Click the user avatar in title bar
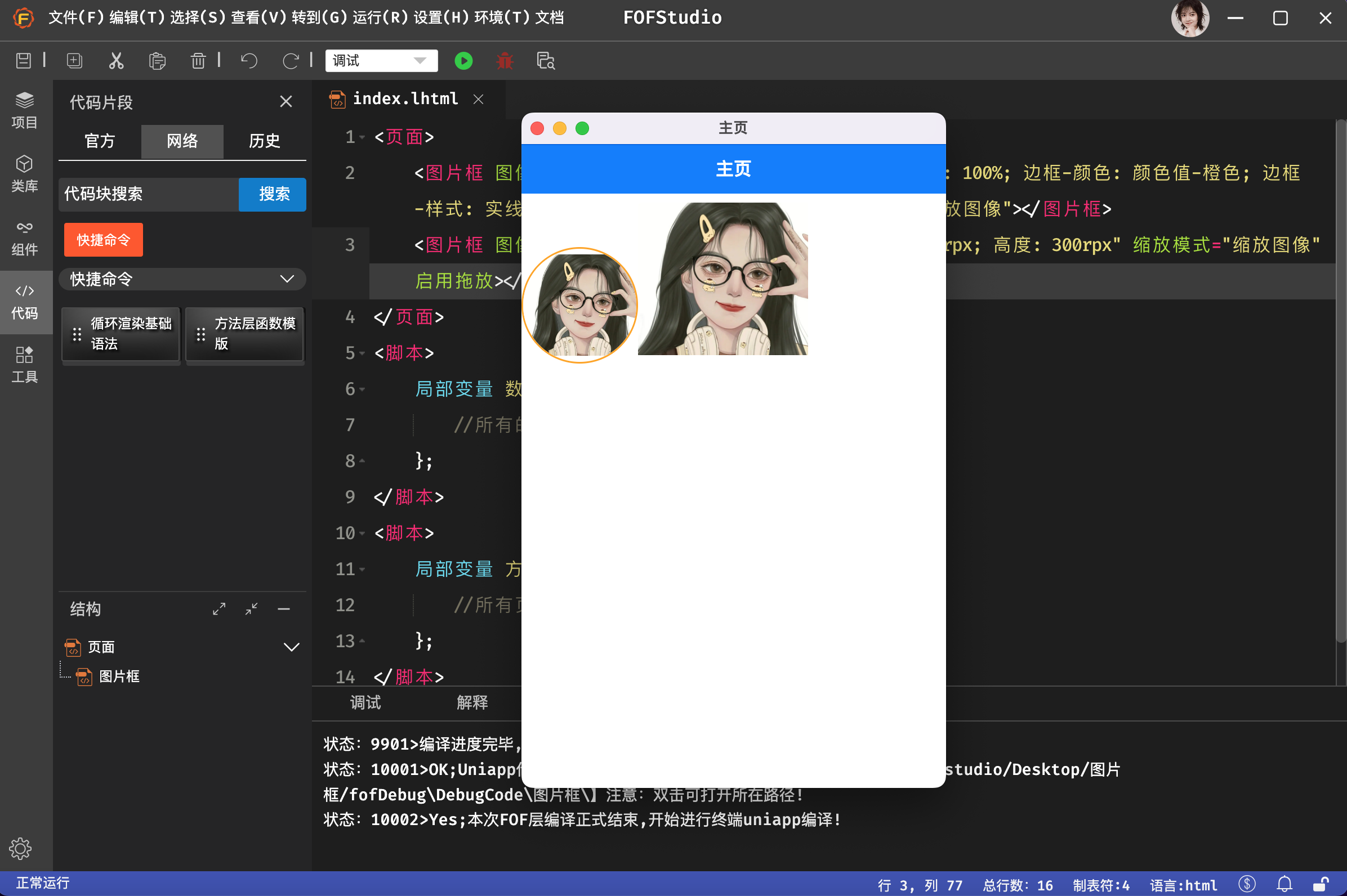 1190,18
